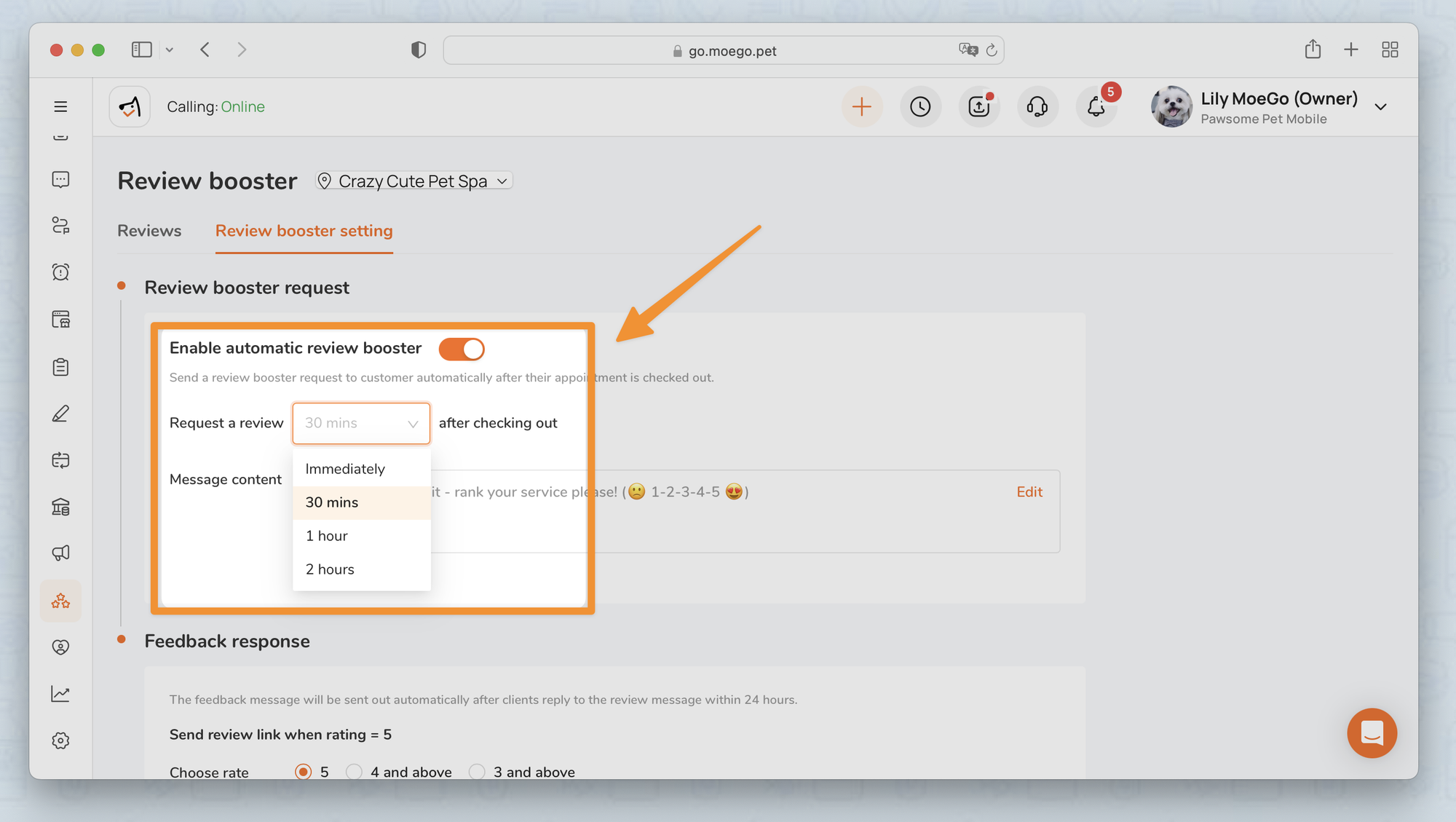
Task: Open the alarm reminder icon in sidebar
Action: point(60,272)
